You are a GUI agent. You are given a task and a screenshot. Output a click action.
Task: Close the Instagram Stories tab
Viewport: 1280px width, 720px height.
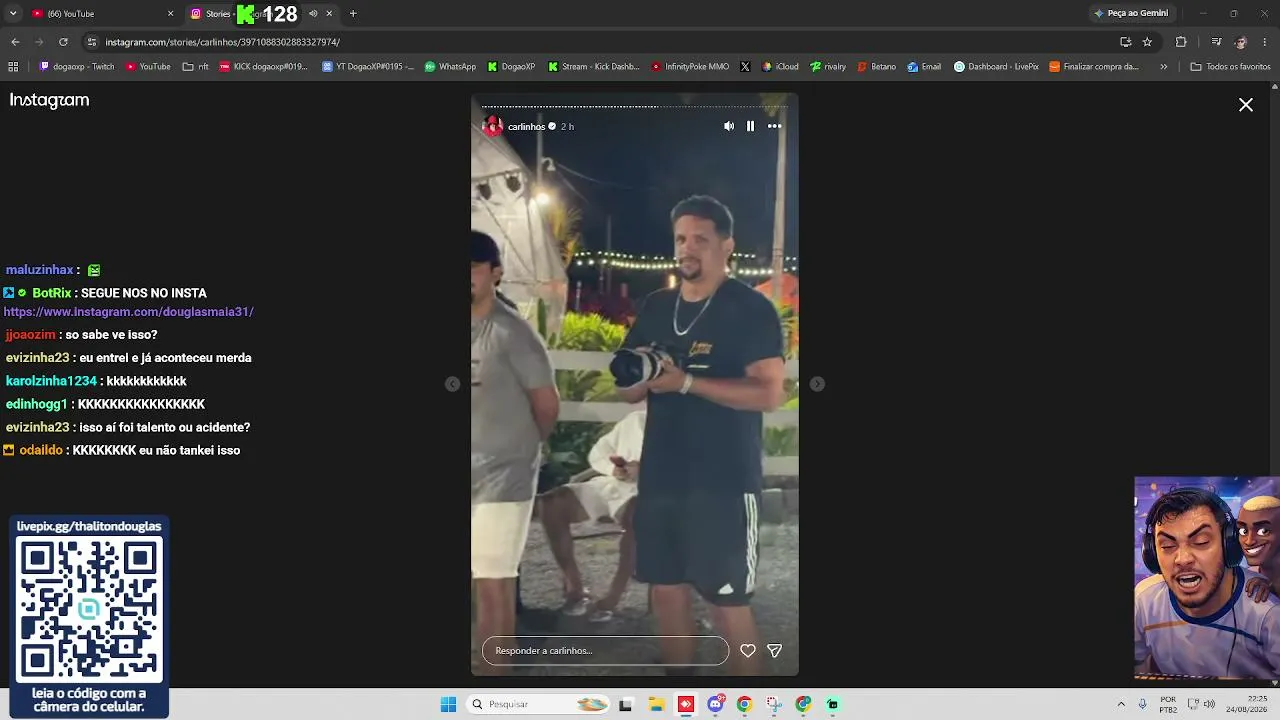point(329,14)
